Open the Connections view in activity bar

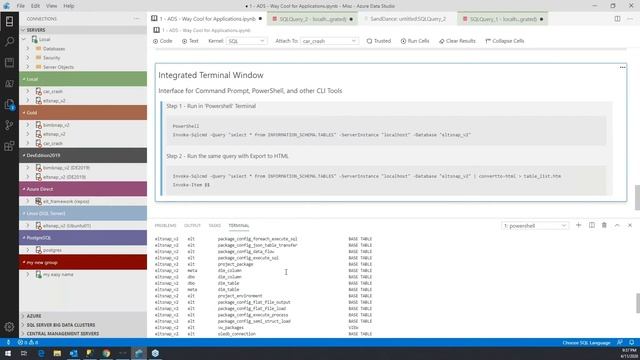[x=9, y=21]
